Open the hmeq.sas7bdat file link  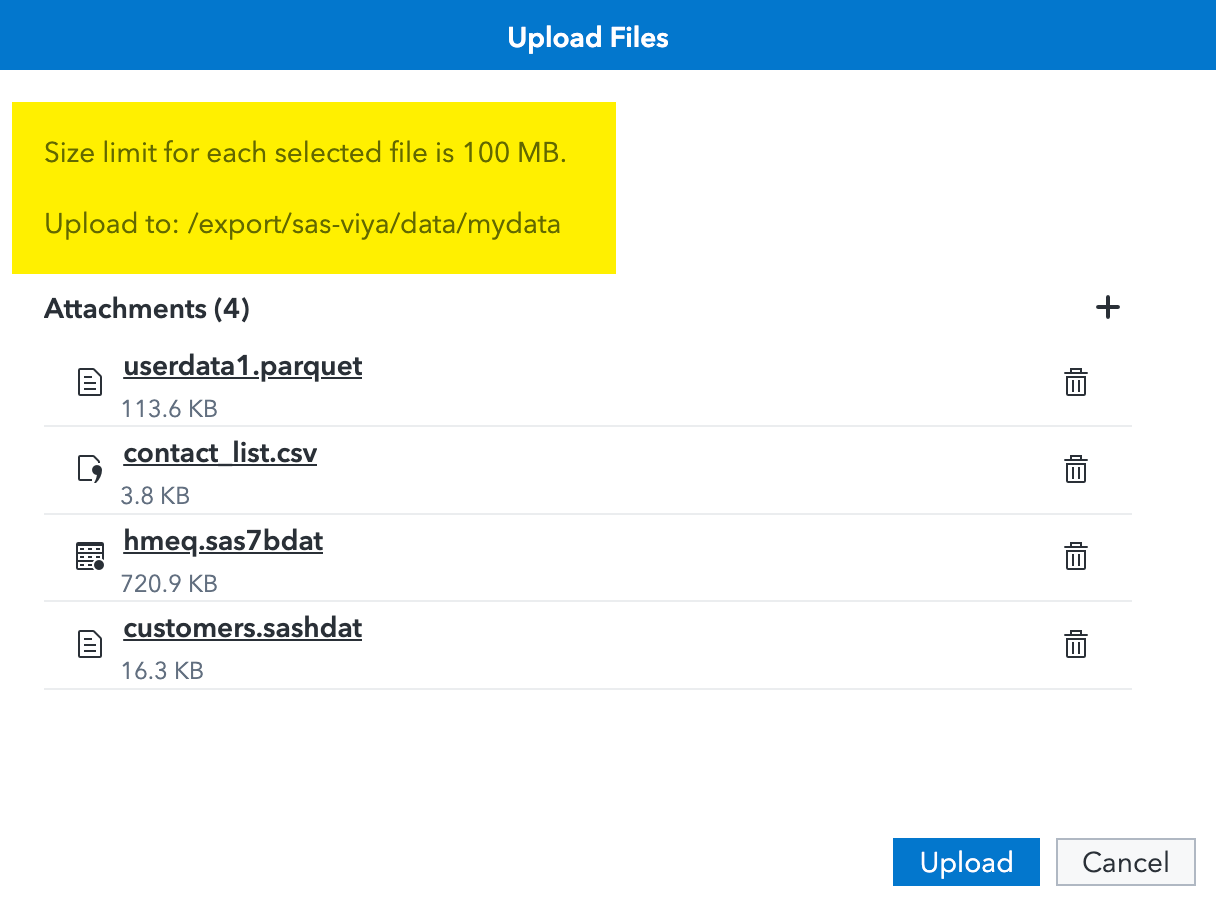tap(222, 540)
